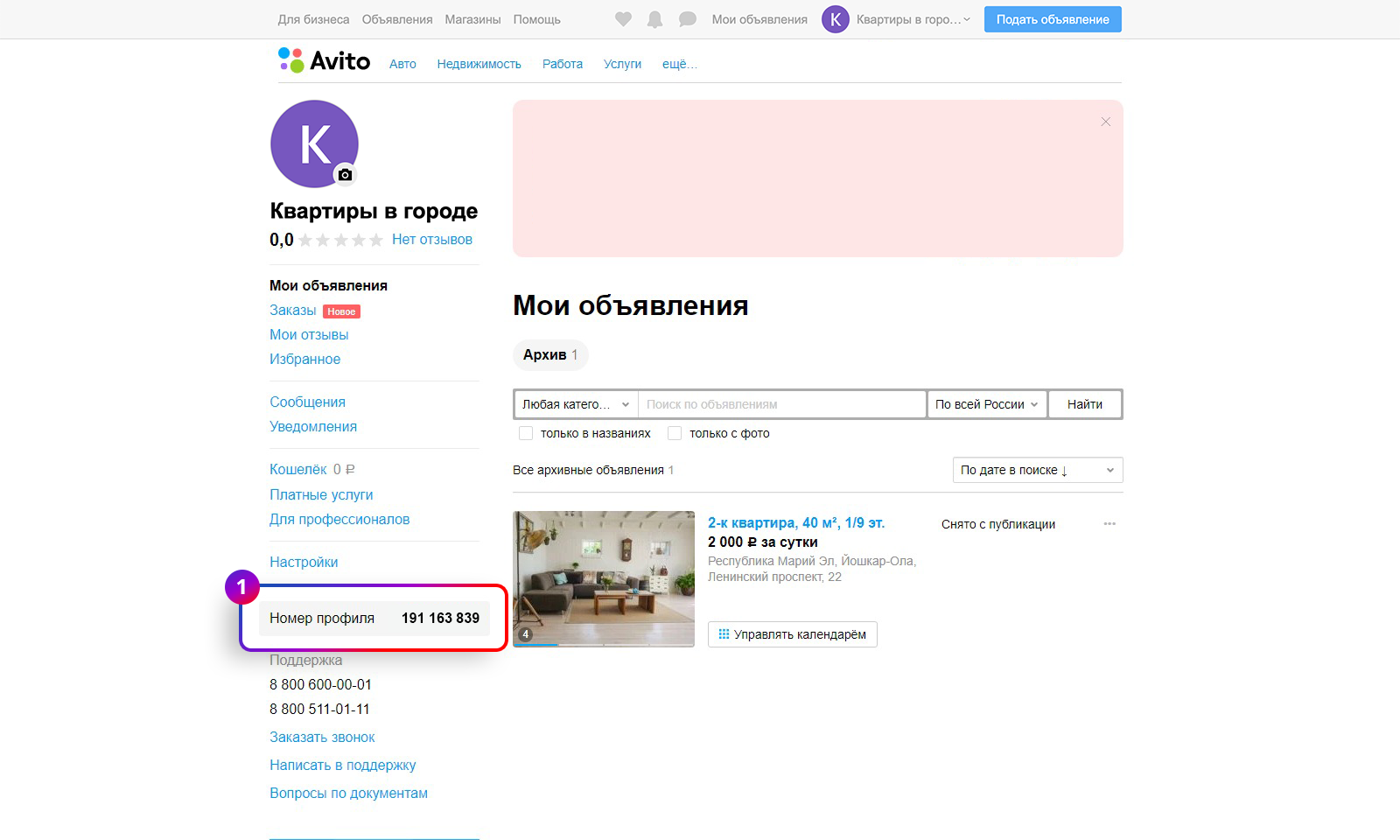Click 'Мои объявления' sidebar heading
The image size is (1400, 840).
point(328,286)
